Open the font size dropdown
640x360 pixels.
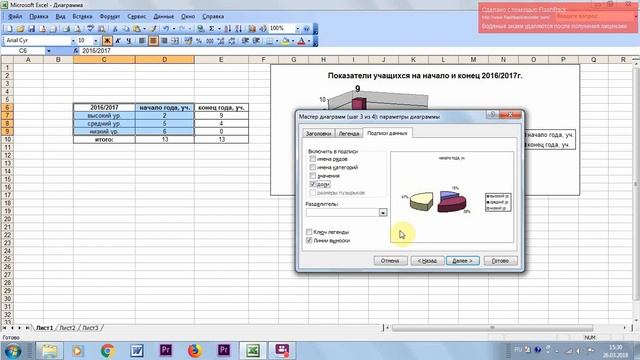[96, 41]
